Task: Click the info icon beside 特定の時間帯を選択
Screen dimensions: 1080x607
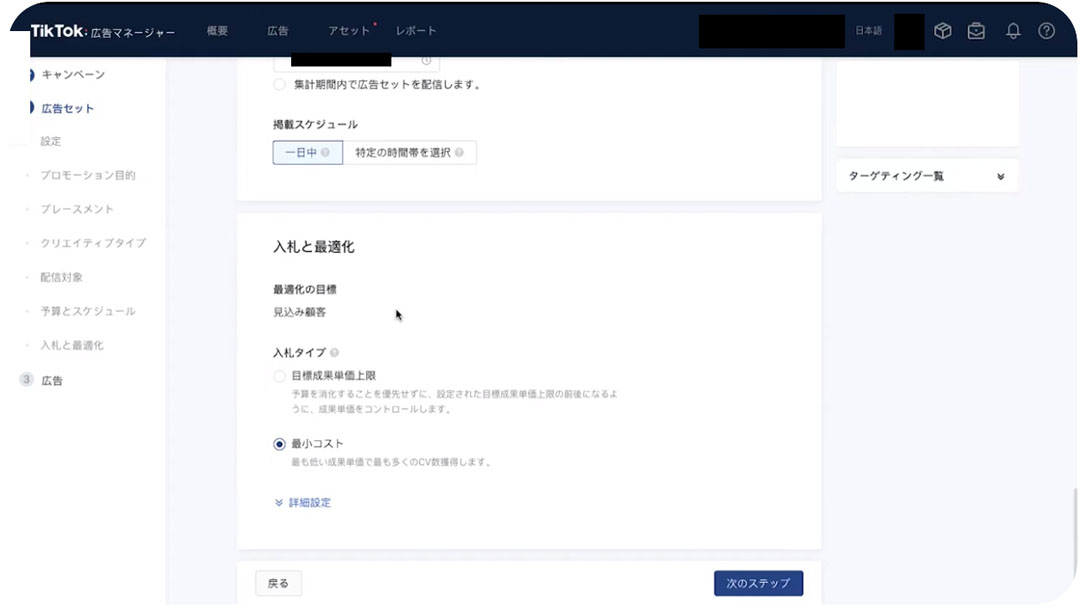Action: (x=460, y=153)
